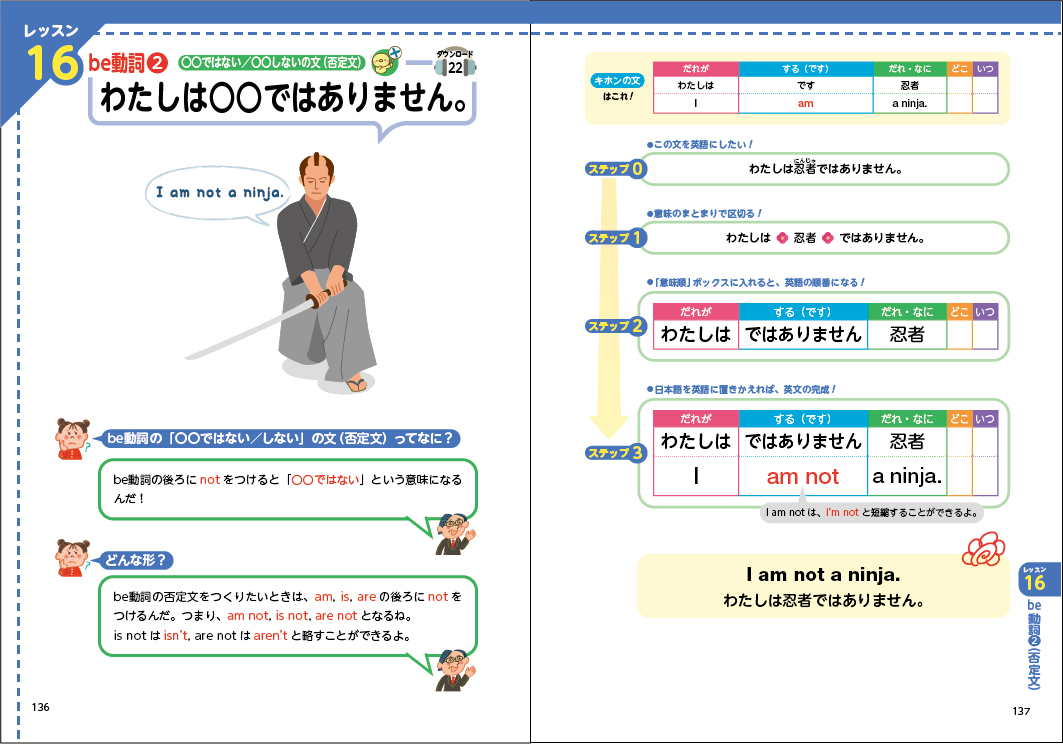
Task: Click the caption 'この文を英語にしたい！'
Action: [x=700, y=144]
